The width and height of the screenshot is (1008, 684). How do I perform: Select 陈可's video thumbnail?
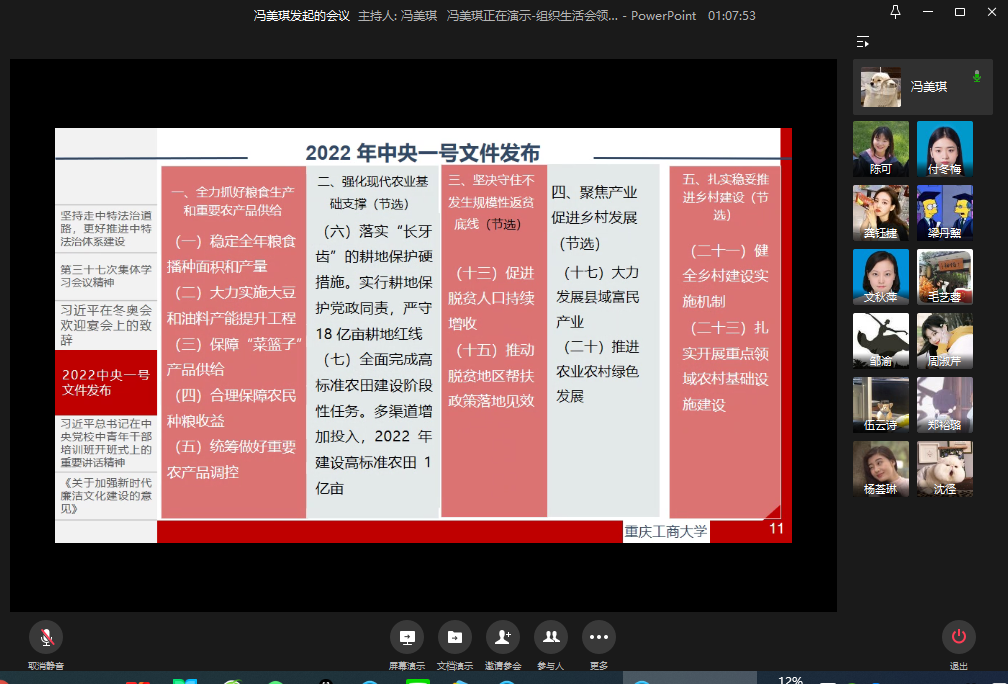tap(880, 149)
